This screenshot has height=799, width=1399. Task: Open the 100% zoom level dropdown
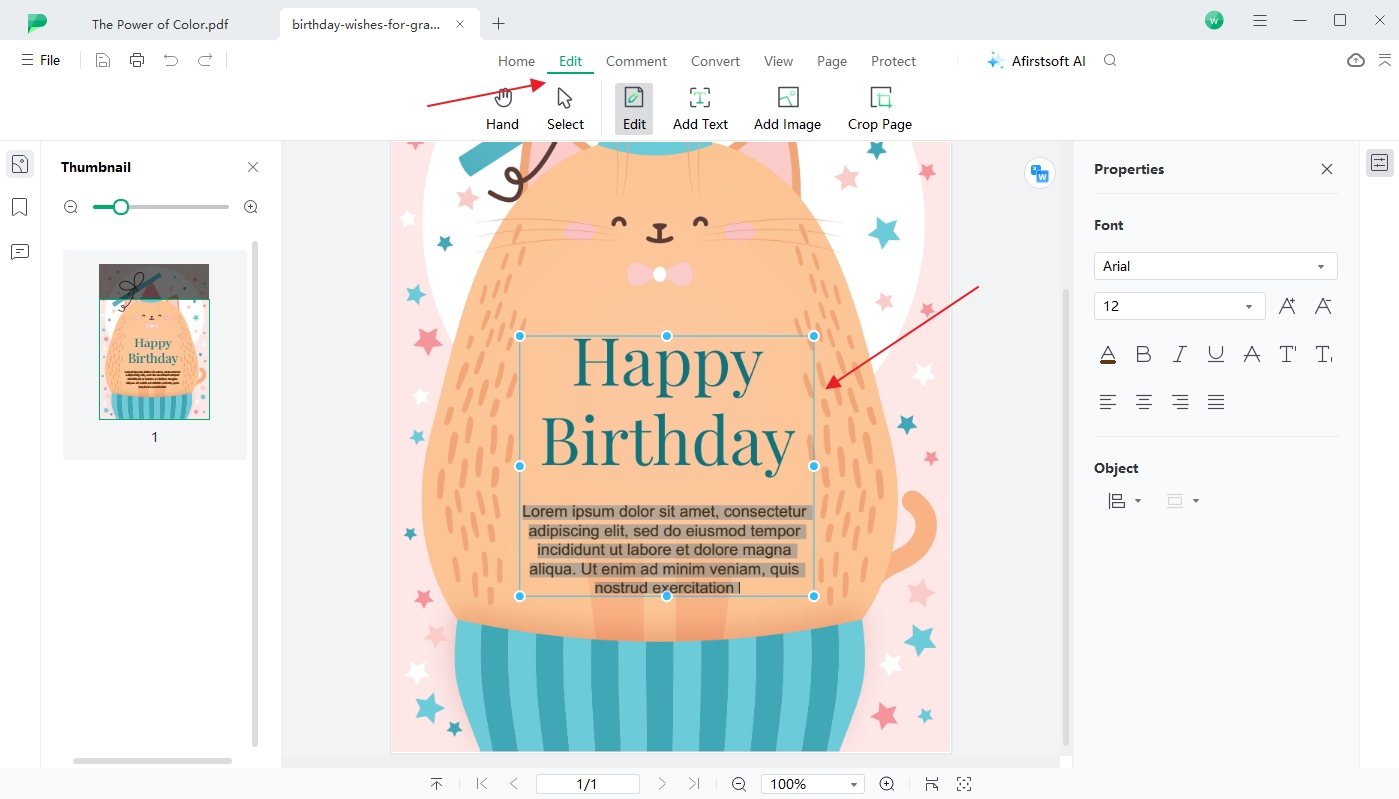[x=812, y=784]
